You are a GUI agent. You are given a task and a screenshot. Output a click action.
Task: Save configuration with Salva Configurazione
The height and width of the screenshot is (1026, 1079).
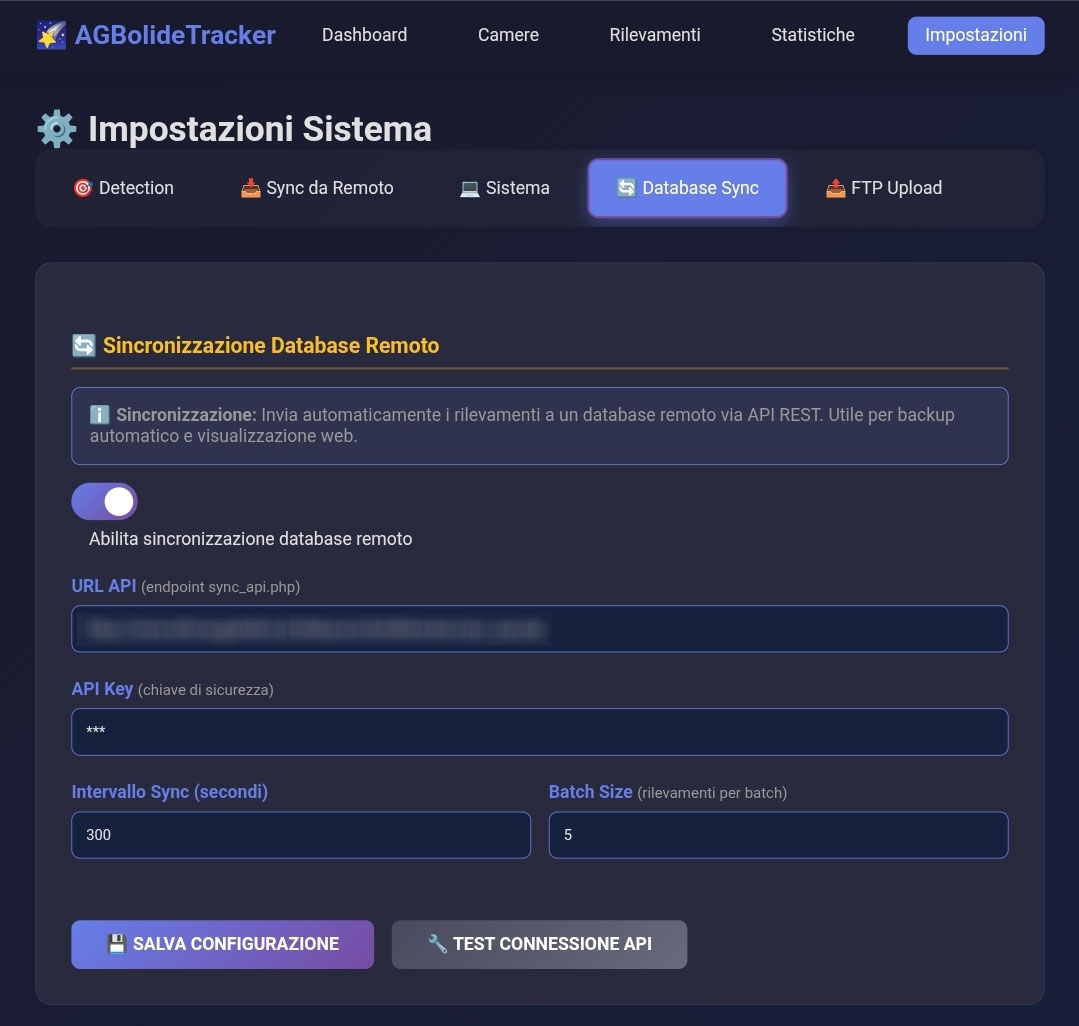click(x=222, y=944)
